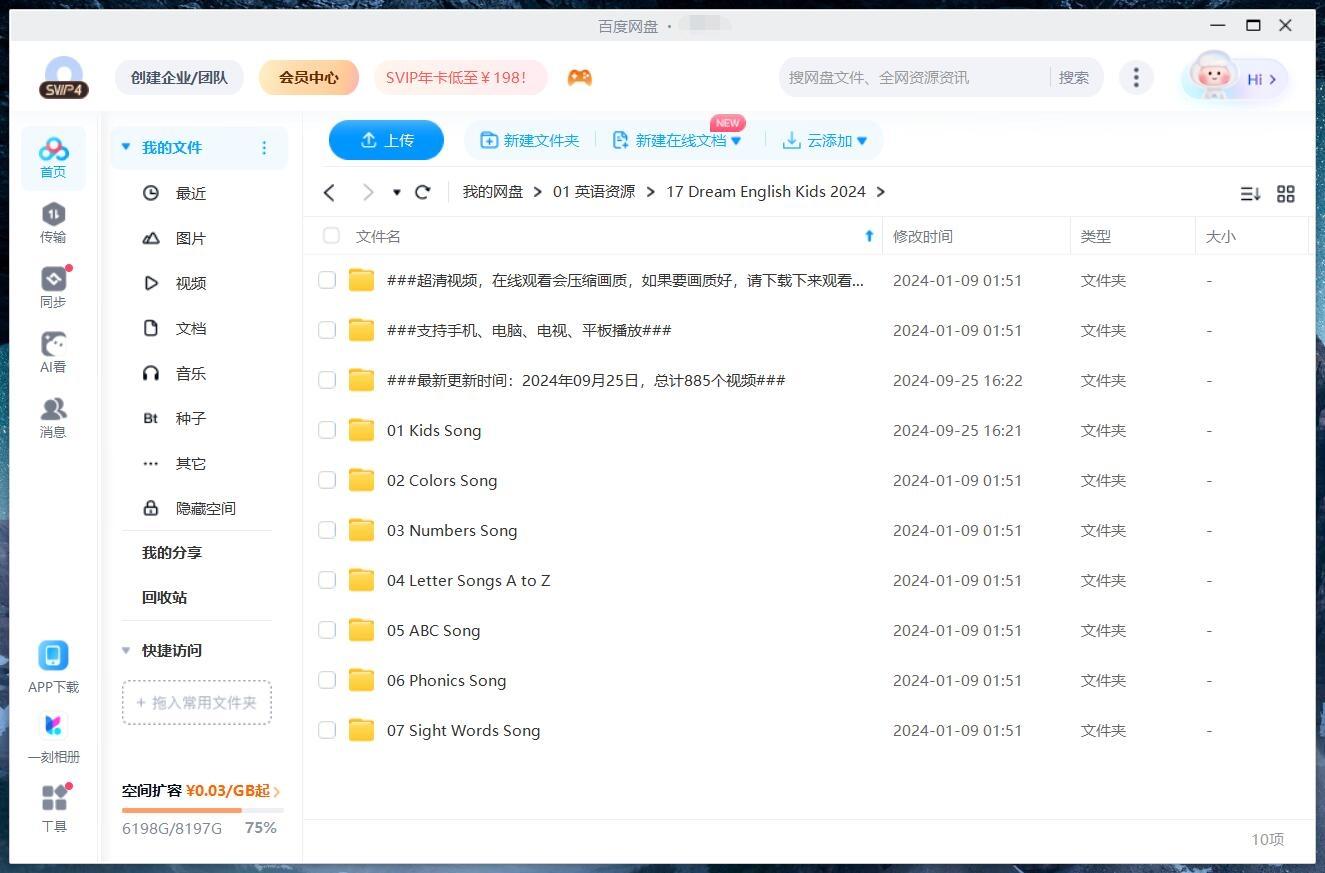1325x873 pixels.
Task: Open the AI看 sidebar icon
Action: point(53,352)
